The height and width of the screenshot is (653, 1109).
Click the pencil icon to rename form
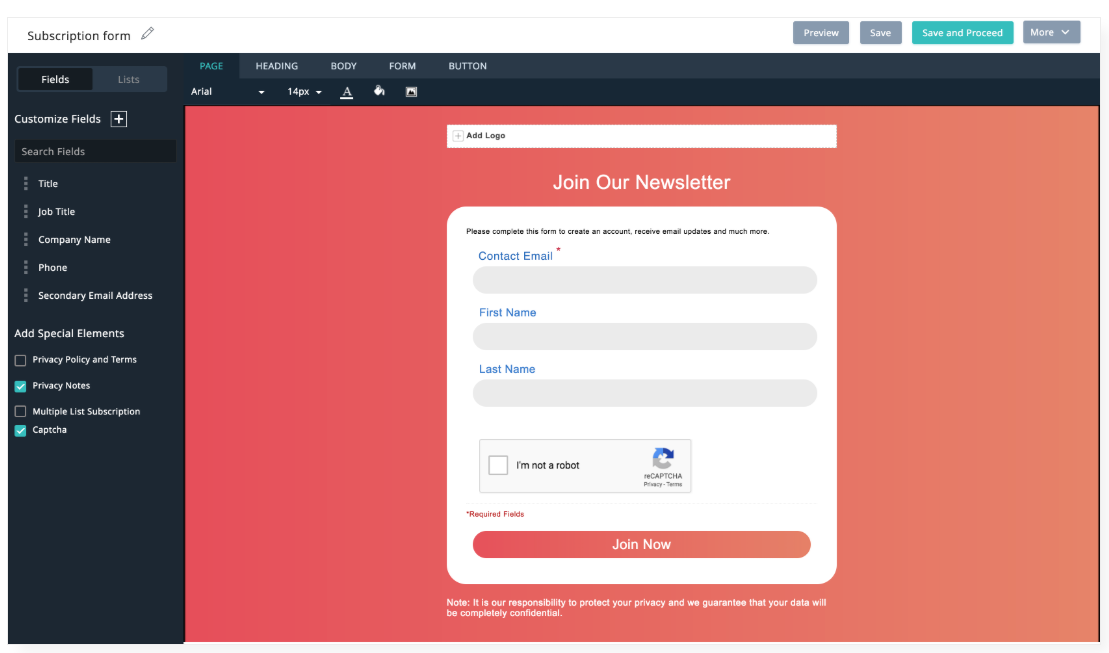[x=148, y=34]
